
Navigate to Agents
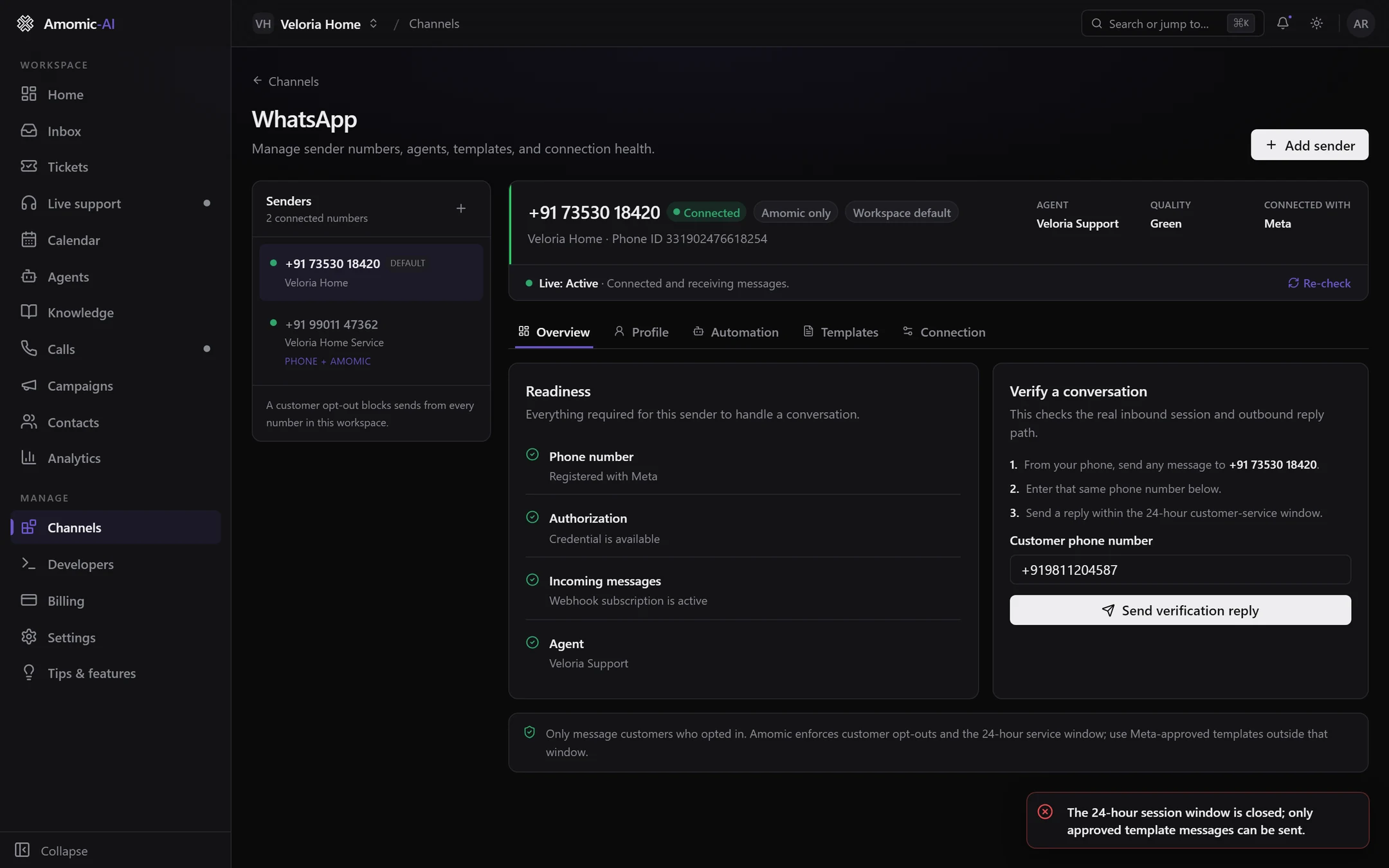116,277
